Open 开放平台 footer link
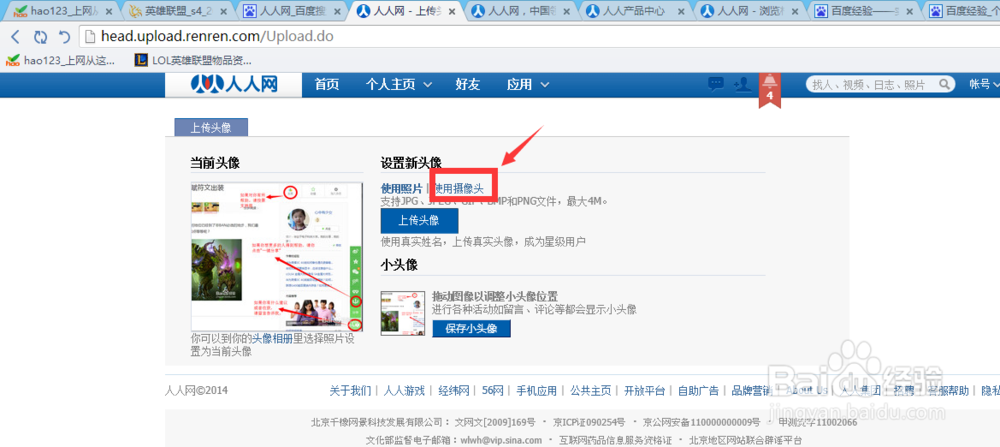 click(645, 391)
